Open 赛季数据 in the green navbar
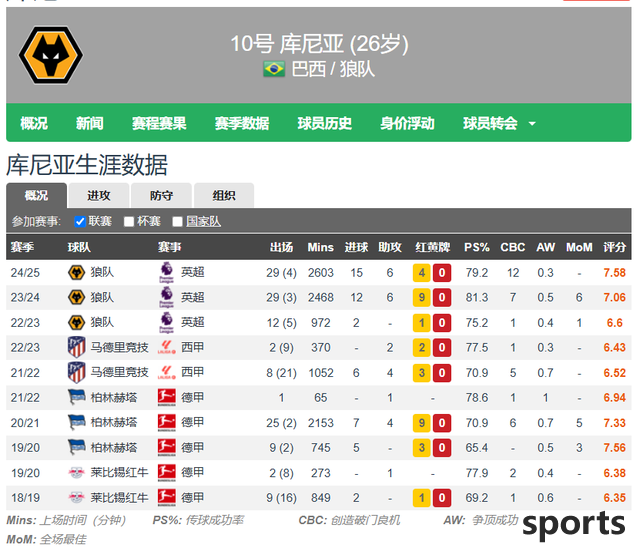 point(242,123)
